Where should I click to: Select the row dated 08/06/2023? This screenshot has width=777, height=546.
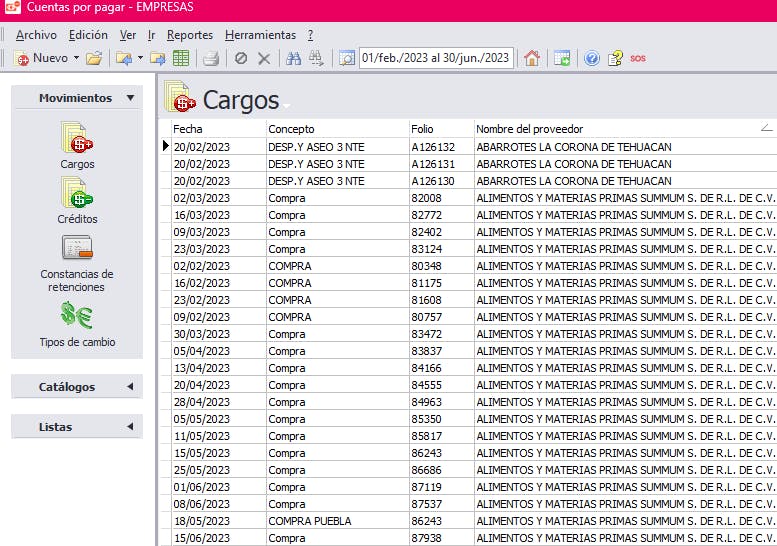468,504
